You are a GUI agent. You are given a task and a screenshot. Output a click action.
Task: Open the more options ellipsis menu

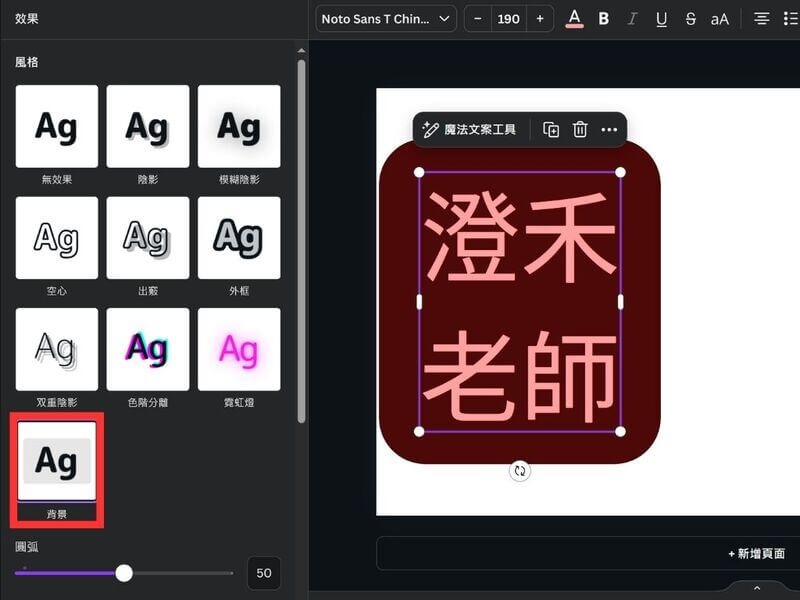[609, 129]
